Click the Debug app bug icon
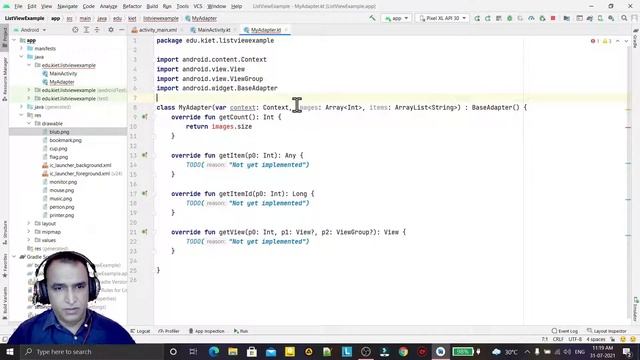Image resolution: width=640 pixels, height=360 pixels. (x=509, y=18)
